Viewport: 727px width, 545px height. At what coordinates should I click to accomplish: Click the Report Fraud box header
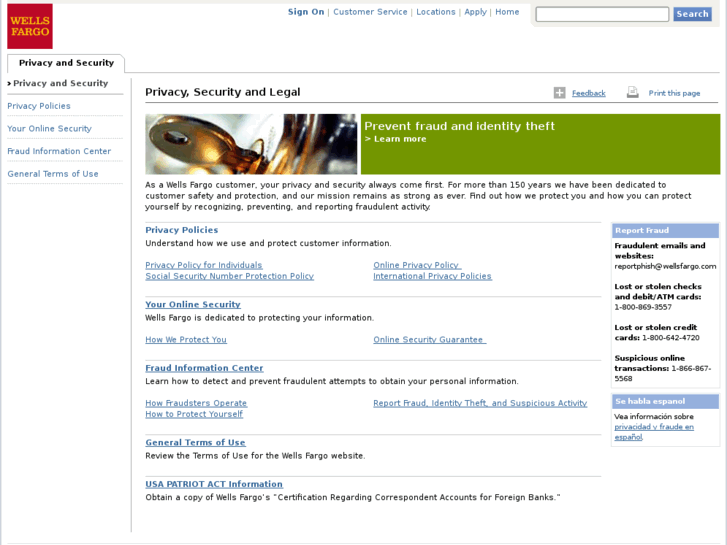665,231
